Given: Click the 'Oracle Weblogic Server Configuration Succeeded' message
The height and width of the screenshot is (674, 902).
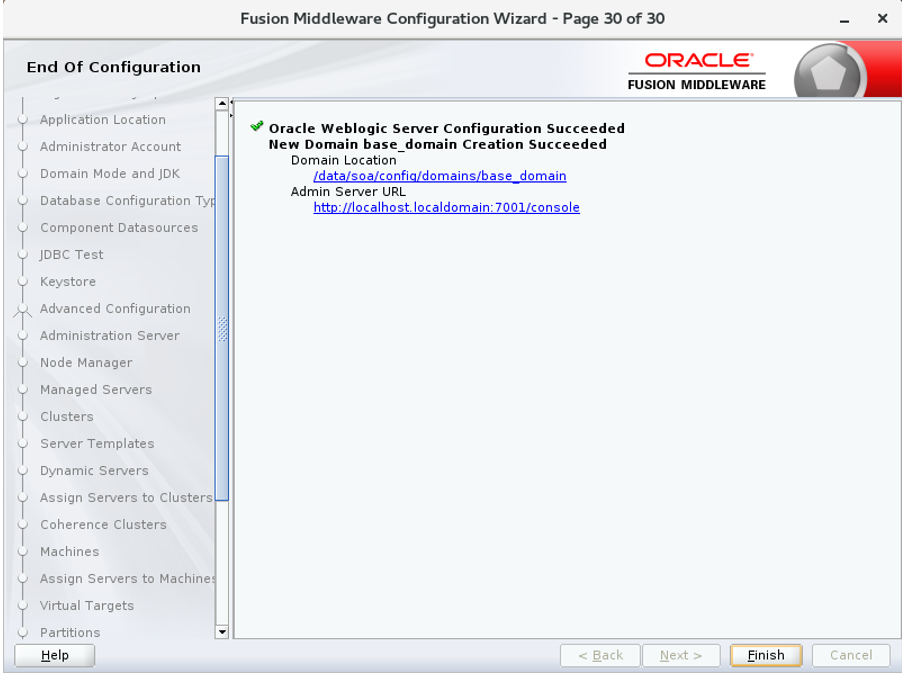Looking at the screenshot, I should [446, 128].
